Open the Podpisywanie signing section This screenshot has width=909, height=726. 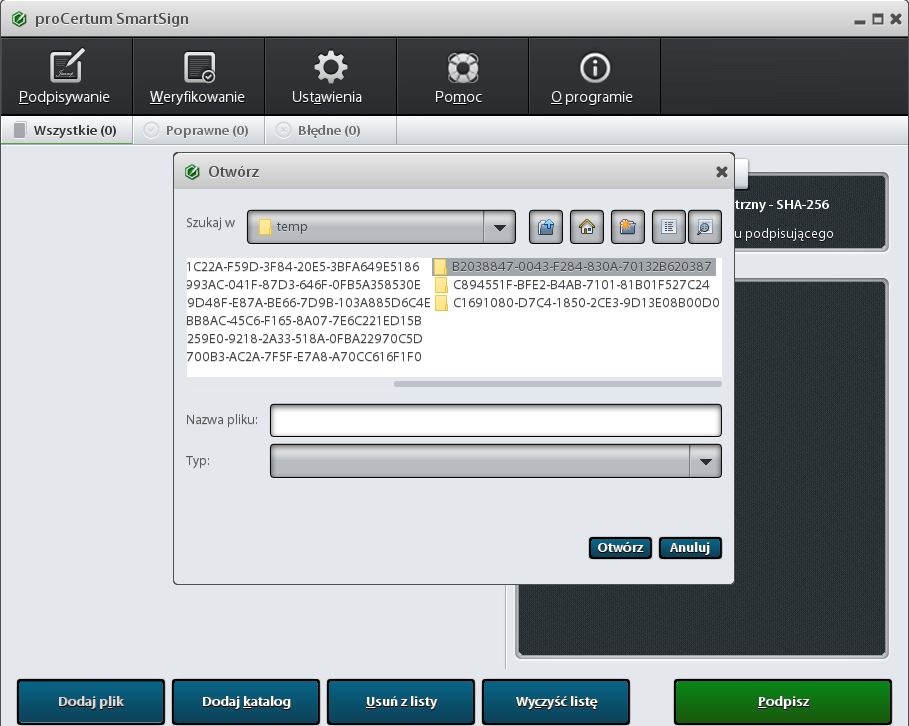click(66, 77)
